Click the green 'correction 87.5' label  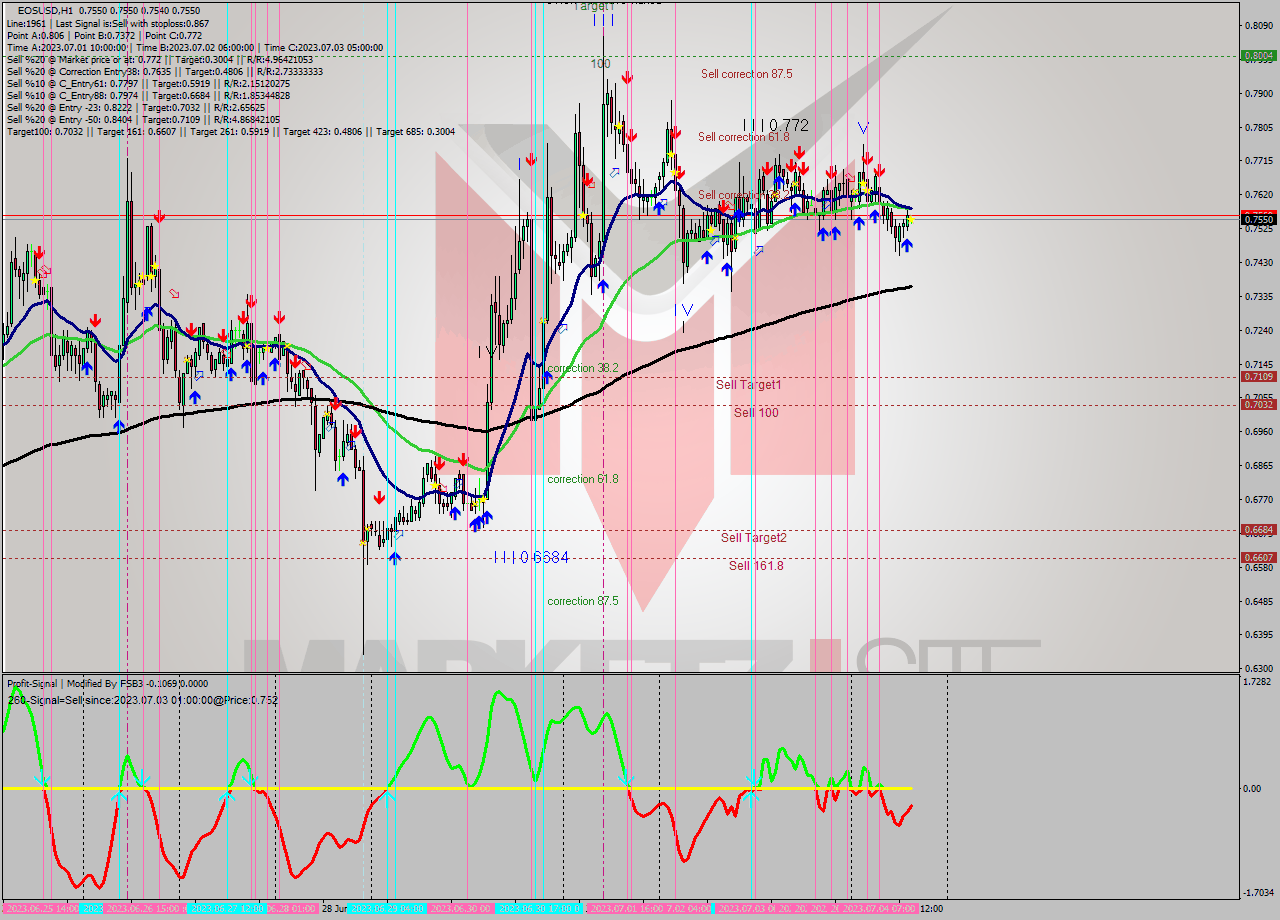[583, 601]
